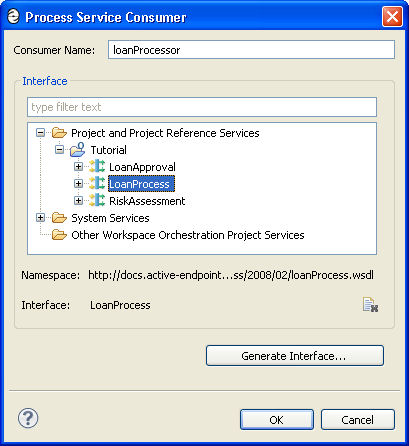The image size is (409, 446).
Task: Click the Generate Interface button
Action: click(x=295, y=356)
